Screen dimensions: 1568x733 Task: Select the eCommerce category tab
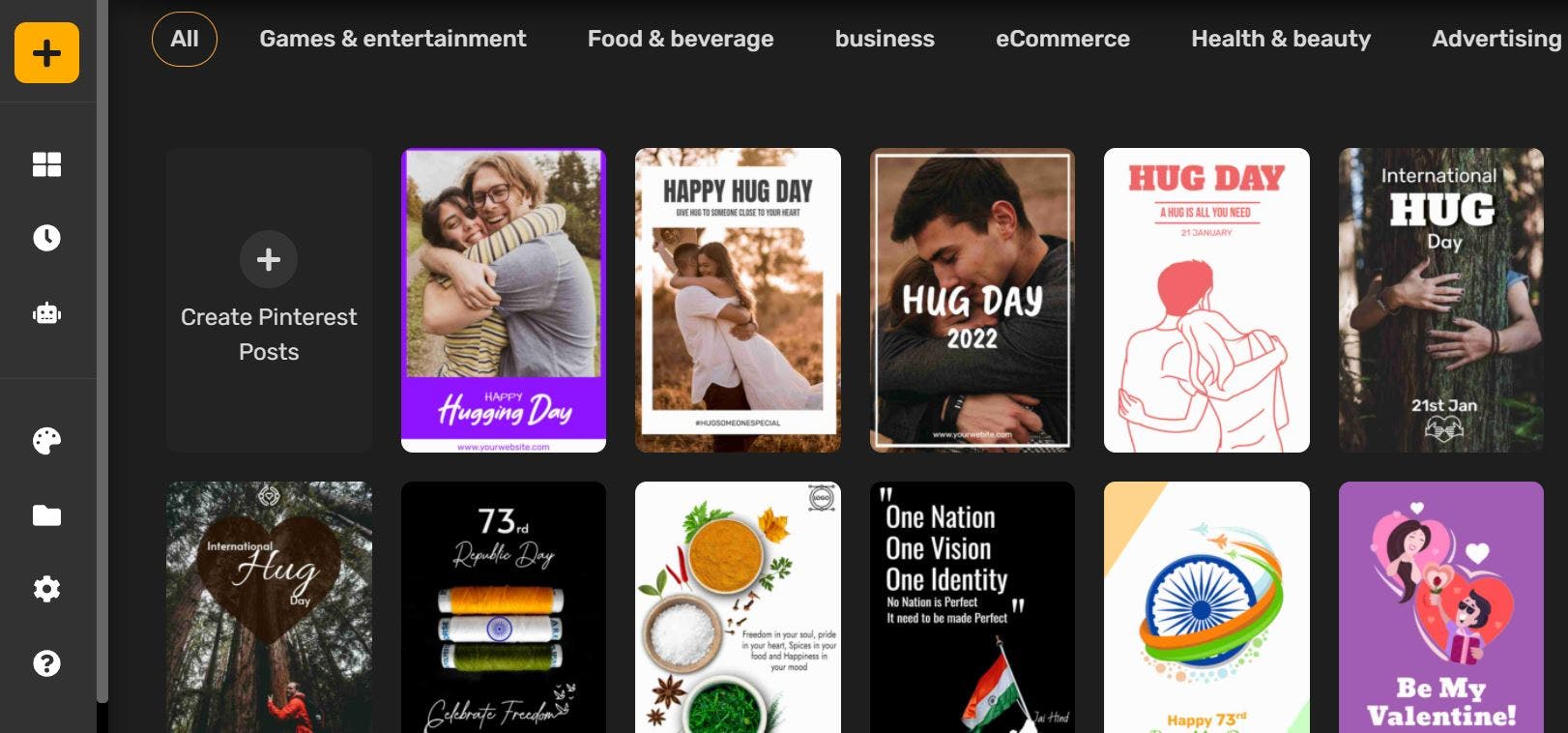(1062, 39)
